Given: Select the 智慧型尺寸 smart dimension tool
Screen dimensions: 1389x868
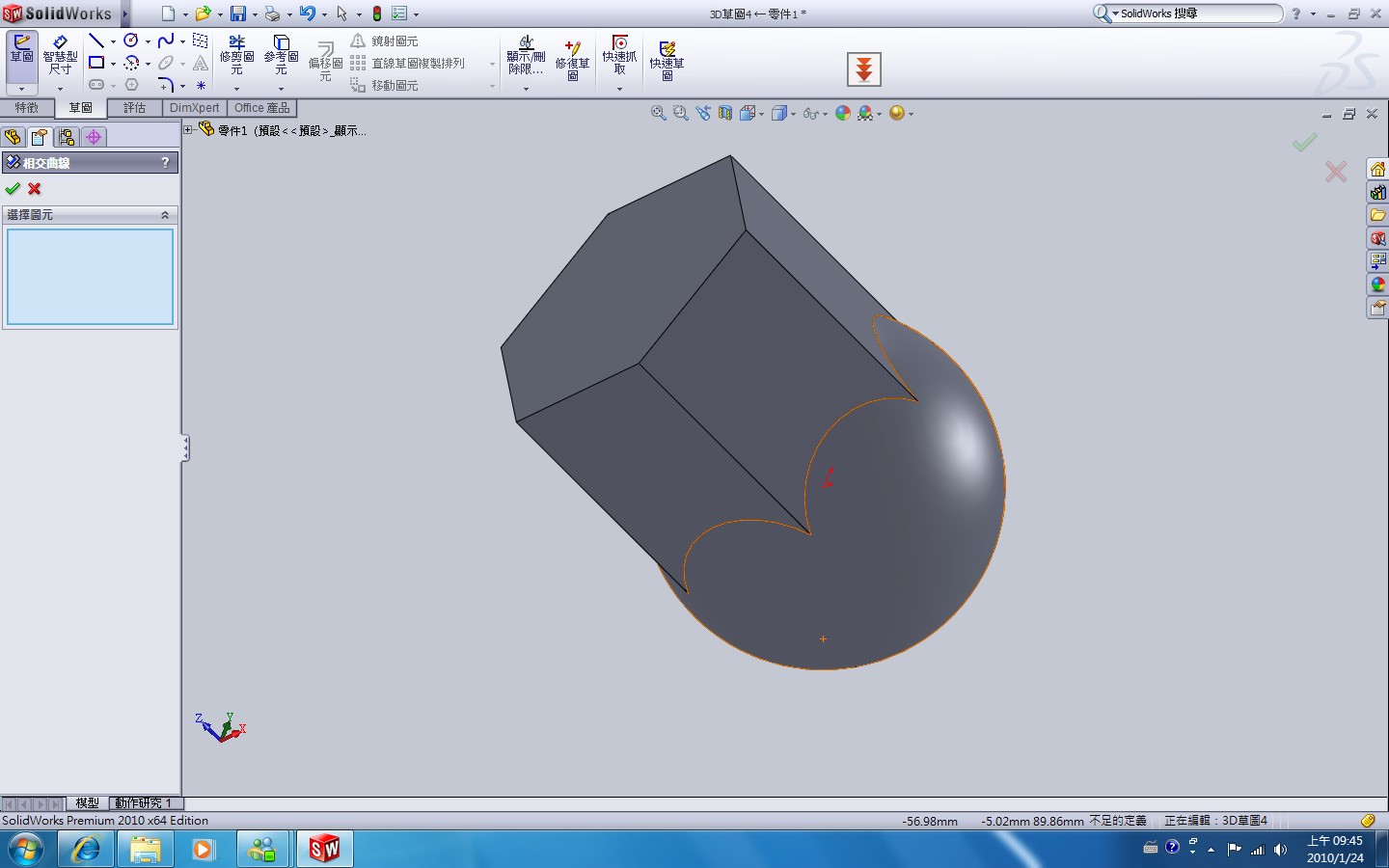Looking at the screenshot, I should pyautogui.click(x=60, y=55).
